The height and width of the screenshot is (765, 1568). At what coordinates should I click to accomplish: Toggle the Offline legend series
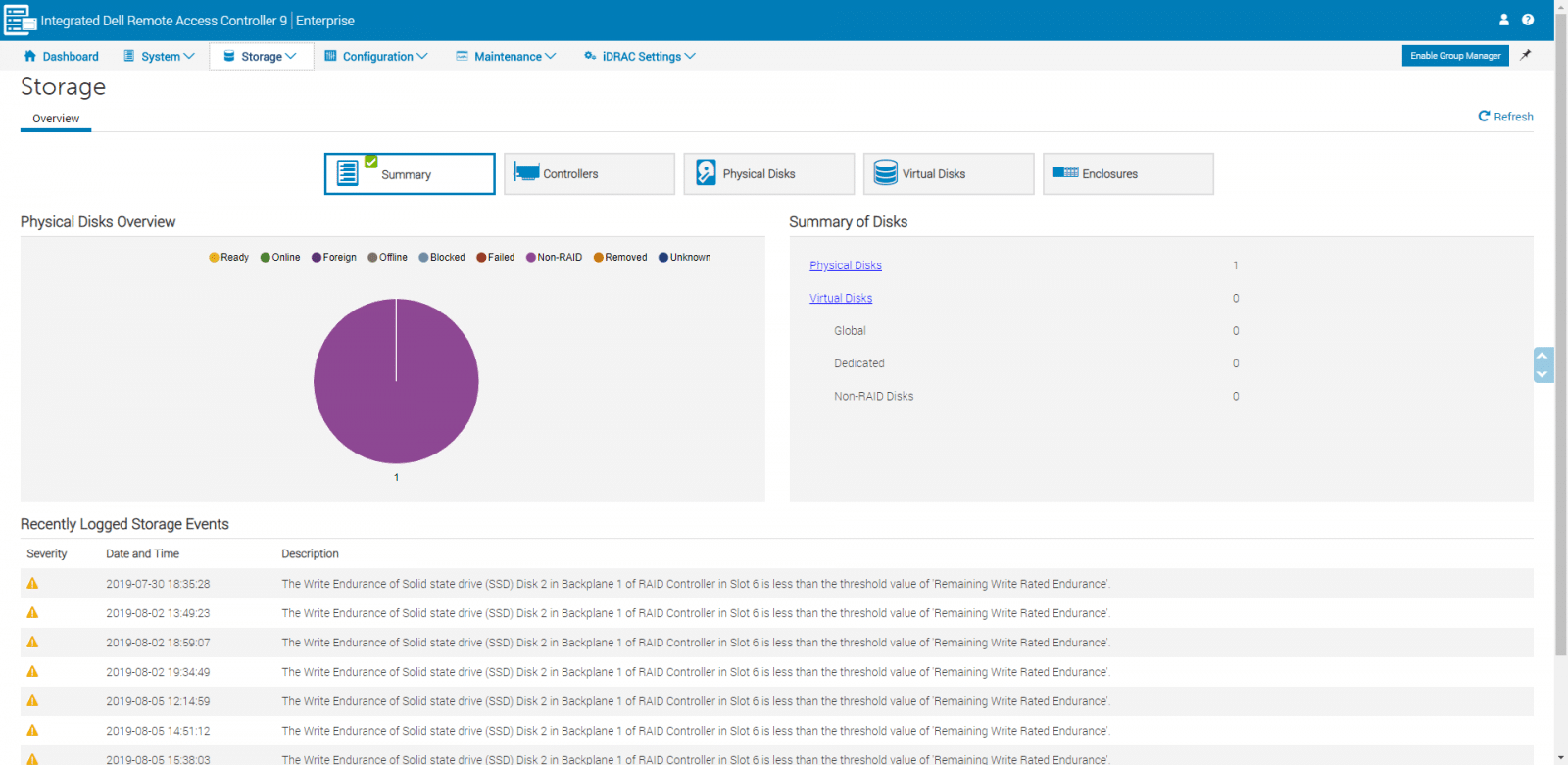pyautogui.click(x=387, y=258)
